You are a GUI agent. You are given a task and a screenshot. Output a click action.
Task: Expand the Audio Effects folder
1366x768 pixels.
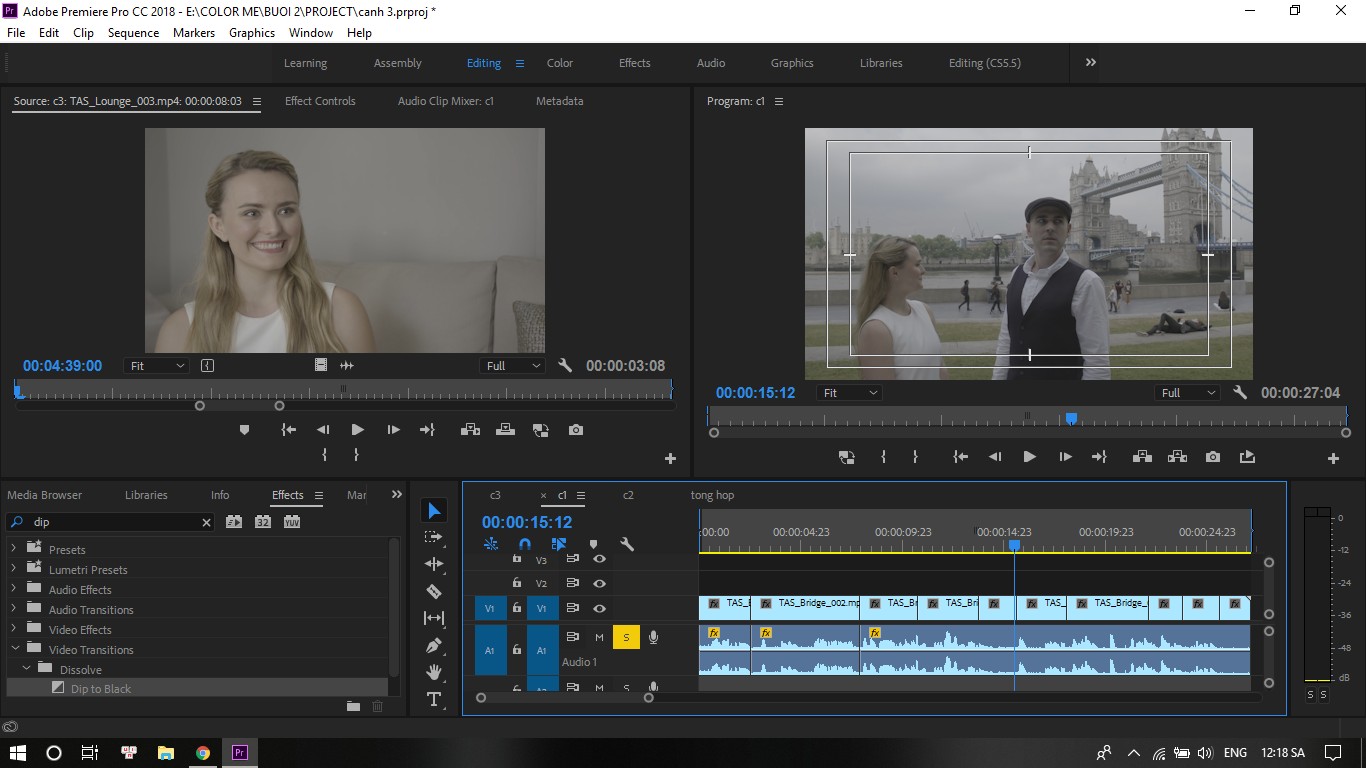tap(14, 589)
